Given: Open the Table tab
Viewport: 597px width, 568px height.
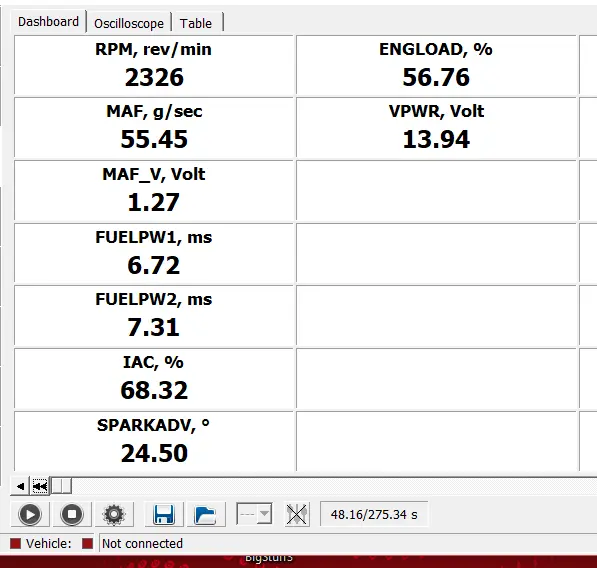Looking at the screenshot, I should [x=196, y=24].
